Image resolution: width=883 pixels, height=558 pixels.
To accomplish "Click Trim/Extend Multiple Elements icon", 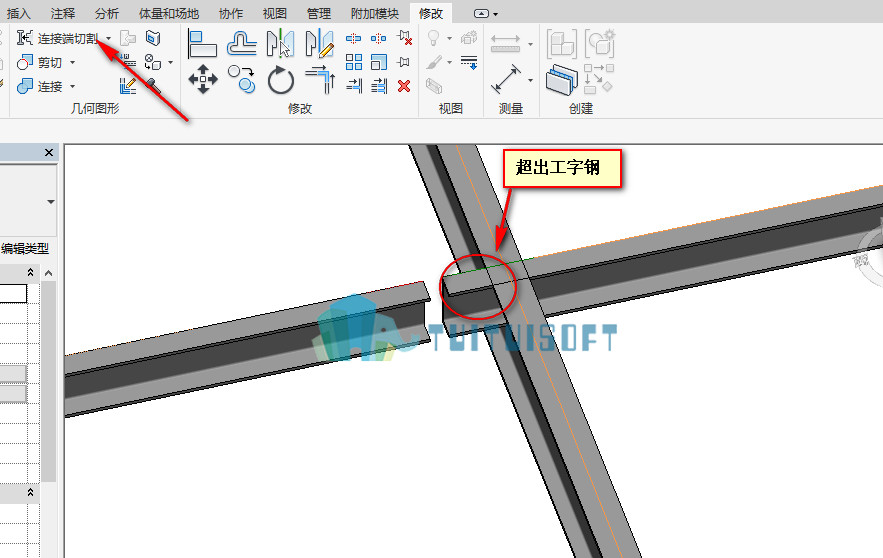I will (379, 86).
